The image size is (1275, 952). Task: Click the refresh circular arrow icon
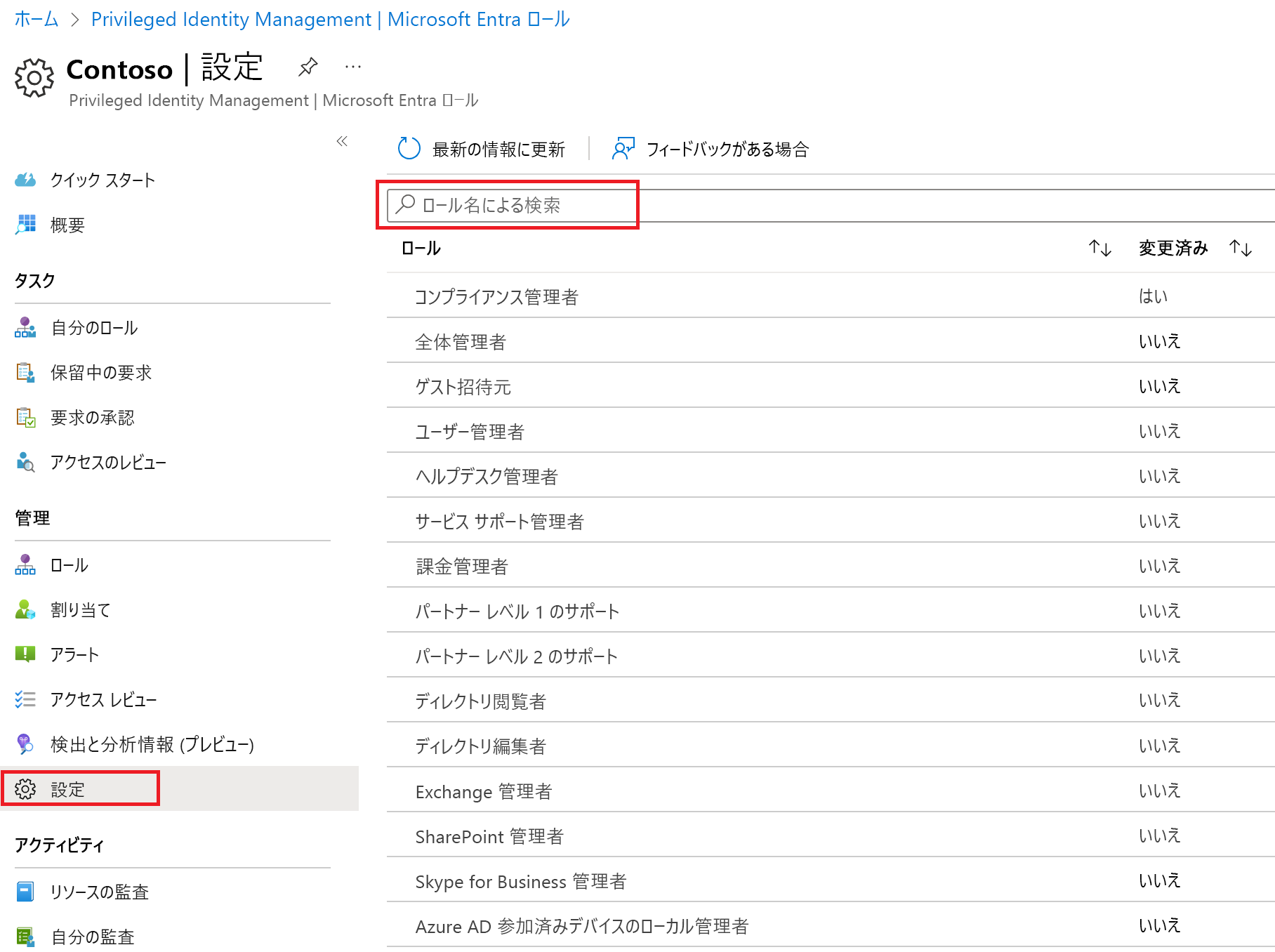[x=409, y=149]
